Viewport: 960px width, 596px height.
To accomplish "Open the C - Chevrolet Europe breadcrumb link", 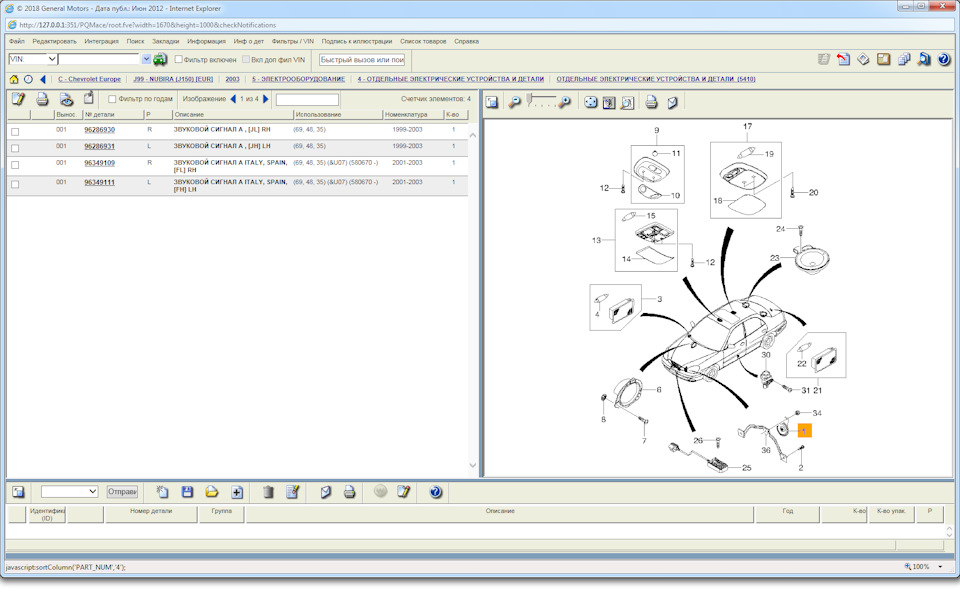I will click(89, 79).
